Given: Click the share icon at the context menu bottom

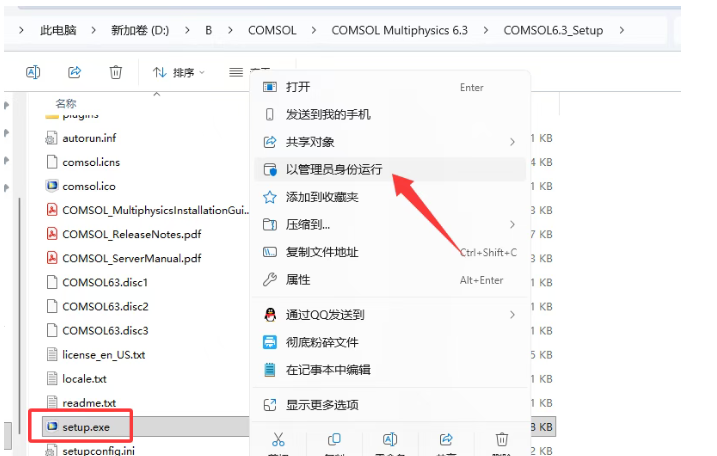Looking at the screenshot, I should pos(446,440).
